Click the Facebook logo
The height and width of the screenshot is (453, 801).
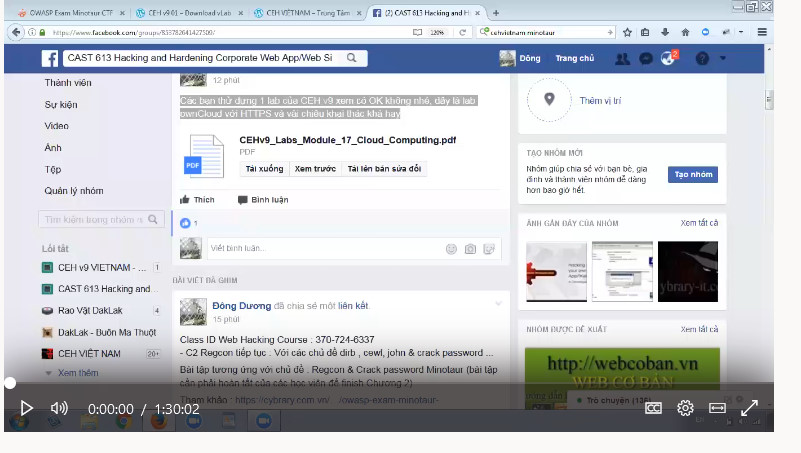point(50,58)
